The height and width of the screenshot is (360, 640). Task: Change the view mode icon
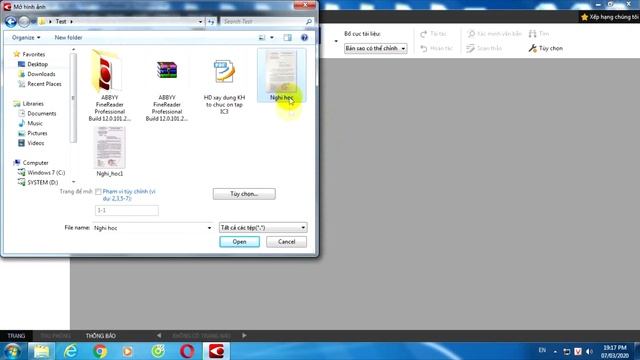(262, 38)
